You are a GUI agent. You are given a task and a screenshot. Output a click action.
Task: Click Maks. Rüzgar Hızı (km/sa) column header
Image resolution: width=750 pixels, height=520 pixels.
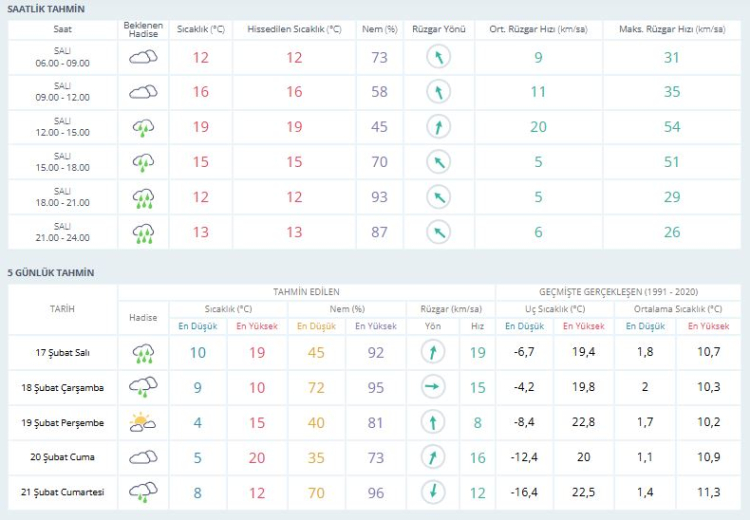(672, 29)
